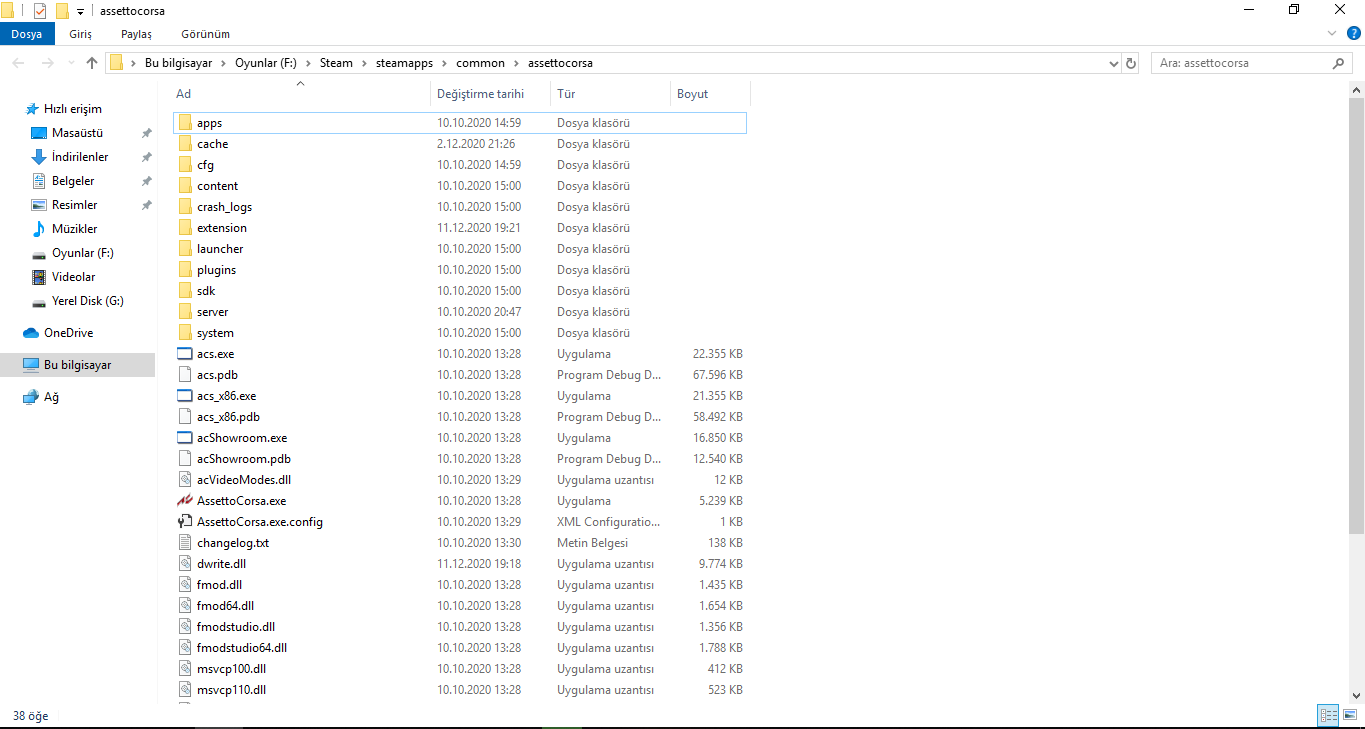Click the OneDrive cloud icon
The image size is (1365, 729).
pyautogui.click(x=31, y=333)
